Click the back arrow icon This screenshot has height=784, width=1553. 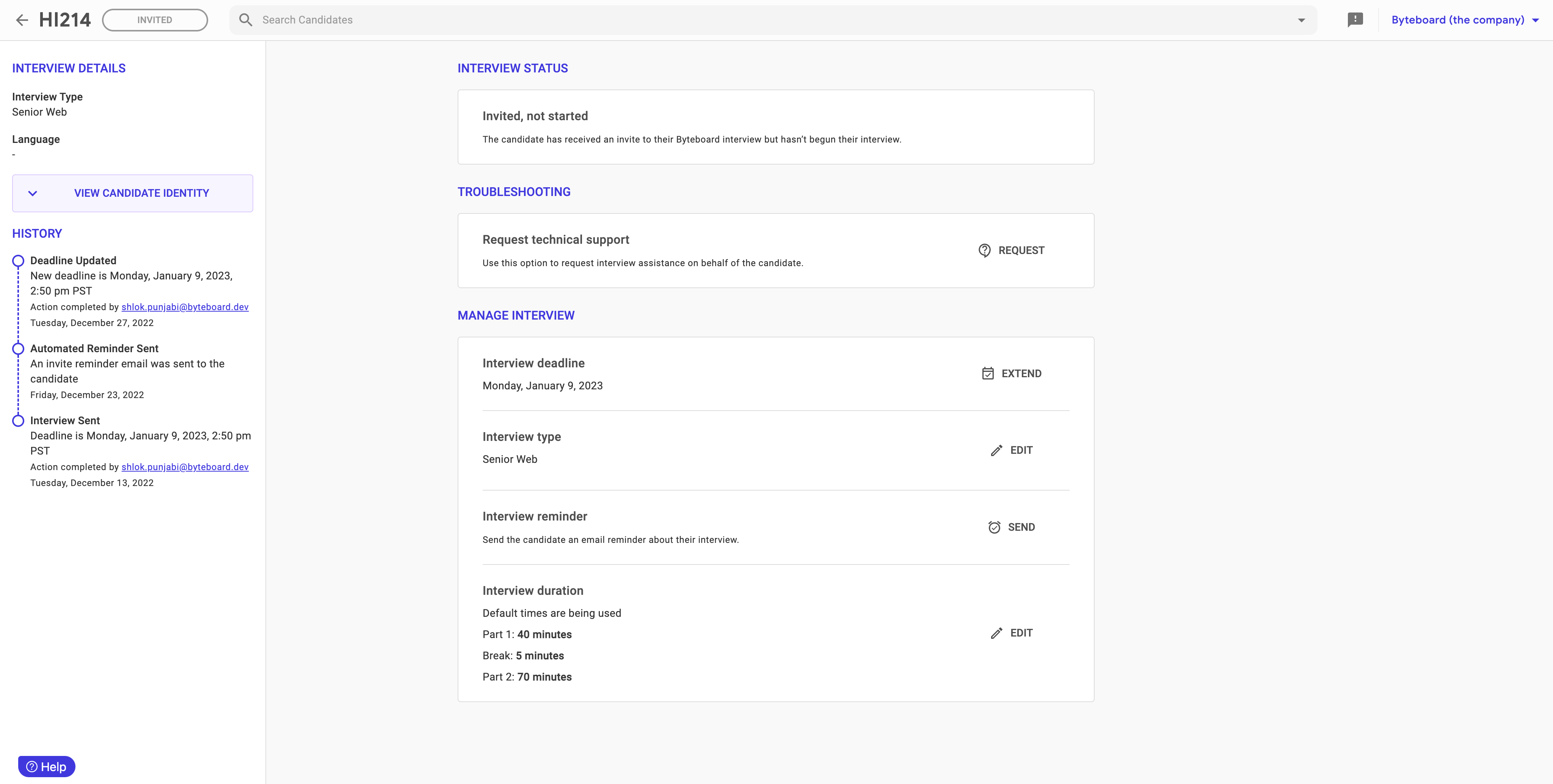click(x=22, y=20)
